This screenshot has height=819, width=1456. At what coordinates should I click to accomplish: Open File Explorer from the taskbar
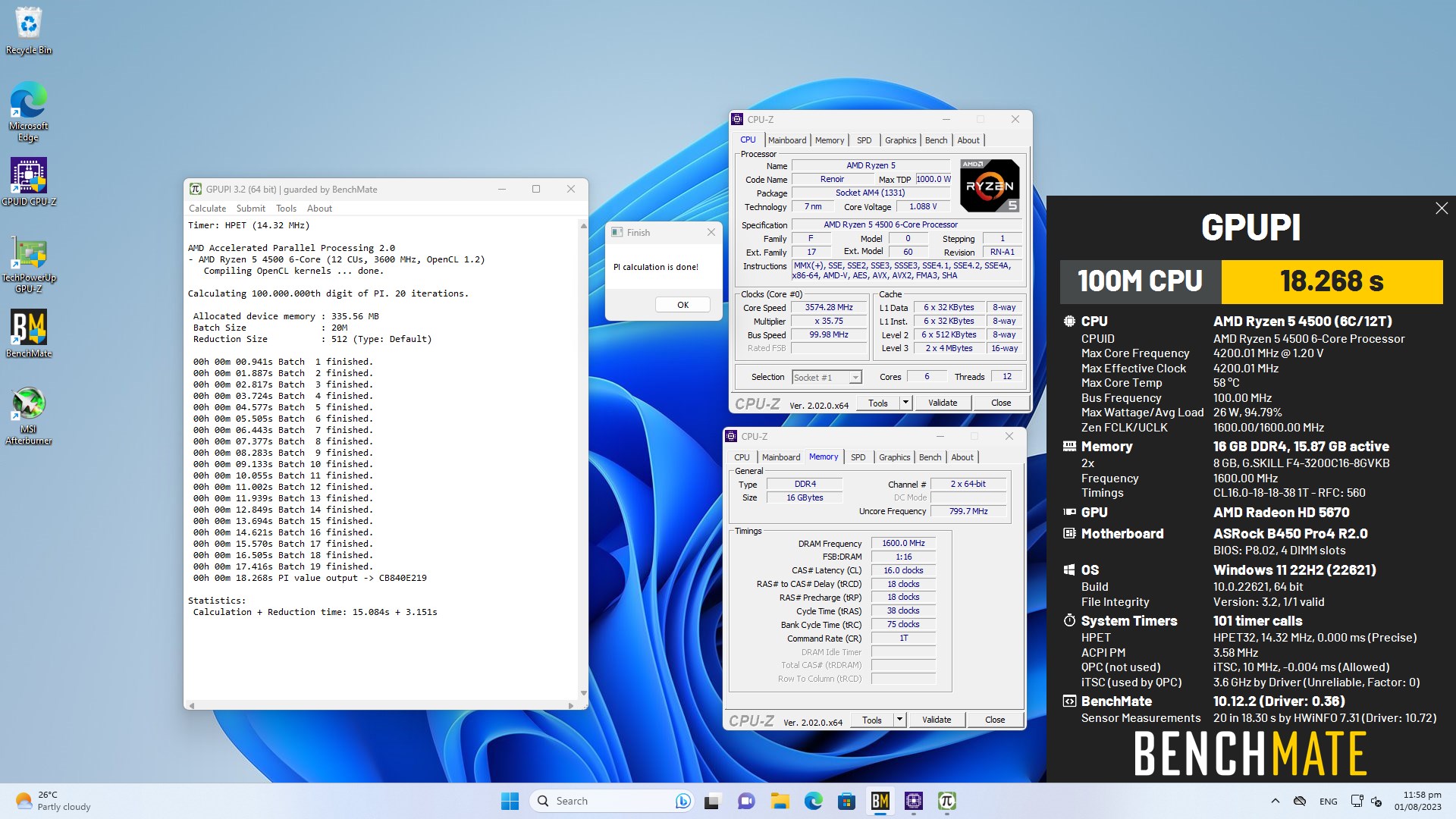pos(780,801)
